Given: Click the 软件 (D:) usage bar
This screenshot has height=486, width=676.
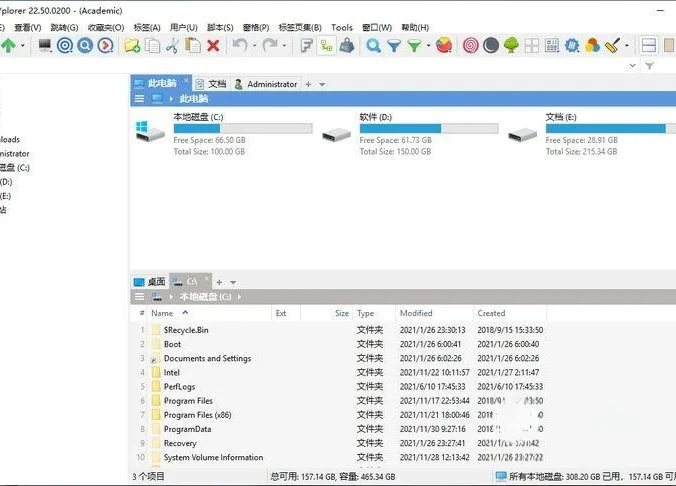Looking at the screenshot, I should click(429, 128).
